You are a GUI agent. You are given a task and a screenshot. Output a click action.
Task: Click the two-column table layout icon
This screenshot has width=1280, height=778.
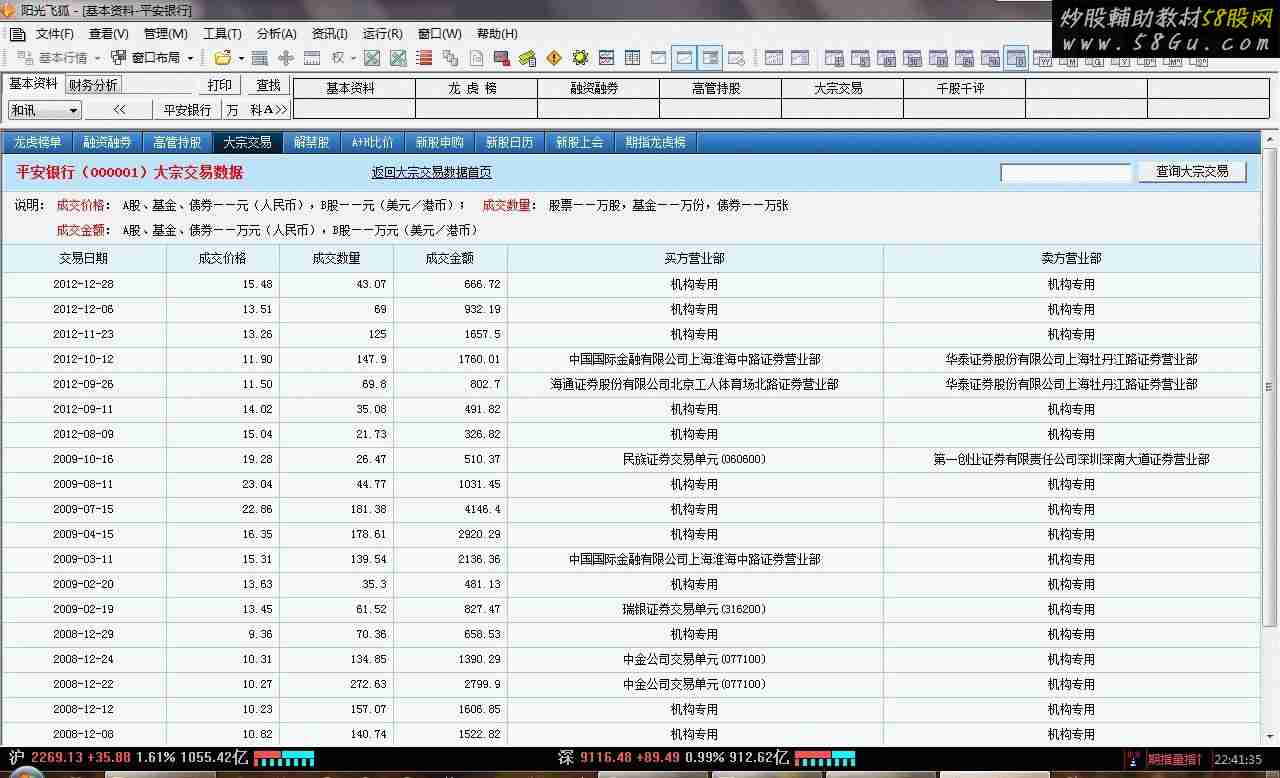tap(632, 58)
